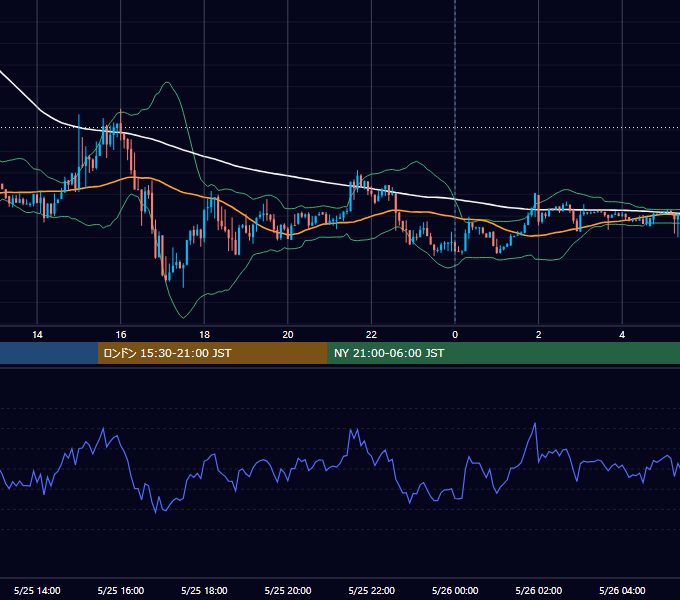680x600 pixels.
Task: Click the ロンドン 15:30-21:00 JST session bar
Action: click(212, 353)
